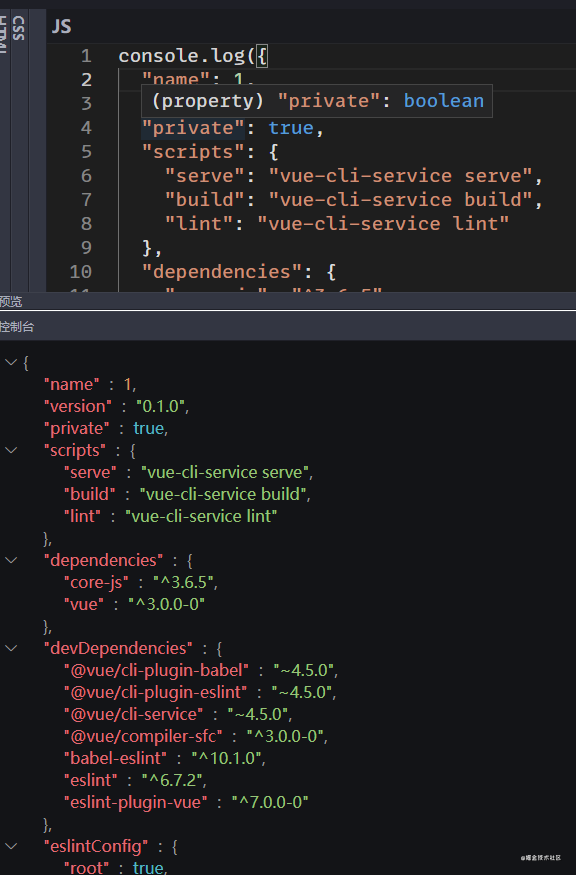Click the true value on line 4

coord(291,128)
